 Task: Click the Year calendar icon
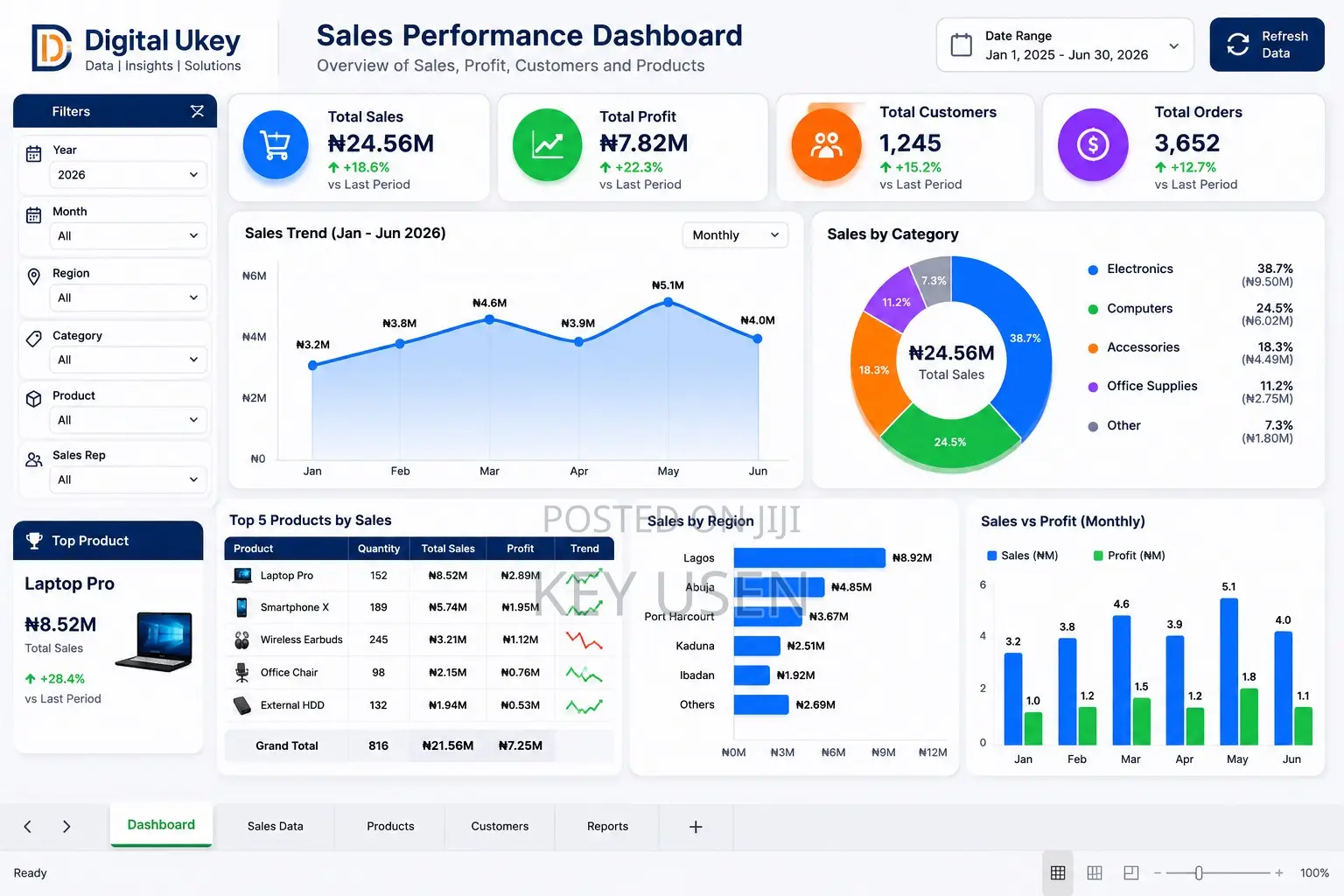pos(33,154)
